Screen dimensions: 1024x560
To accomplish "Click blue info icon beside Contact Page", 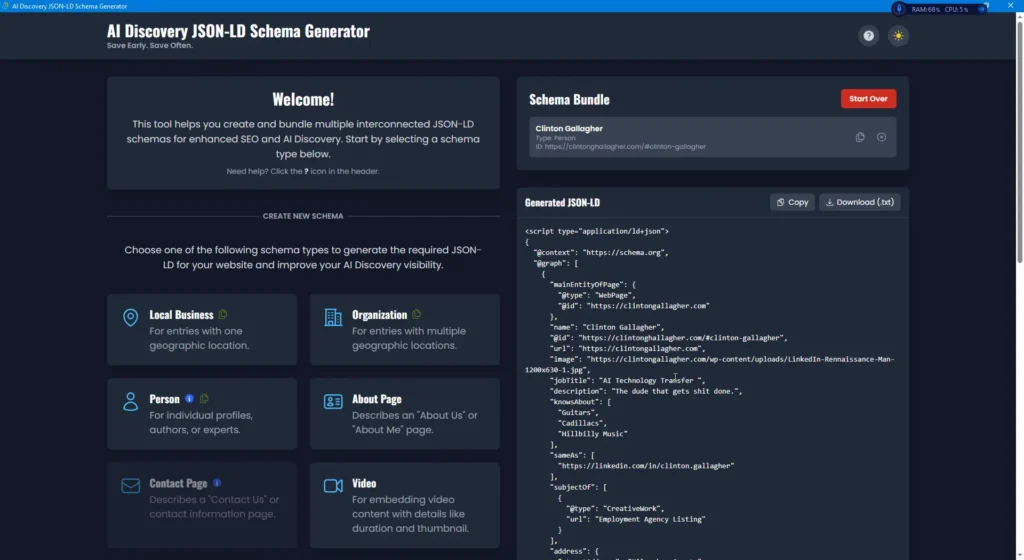I will point(217,483).
